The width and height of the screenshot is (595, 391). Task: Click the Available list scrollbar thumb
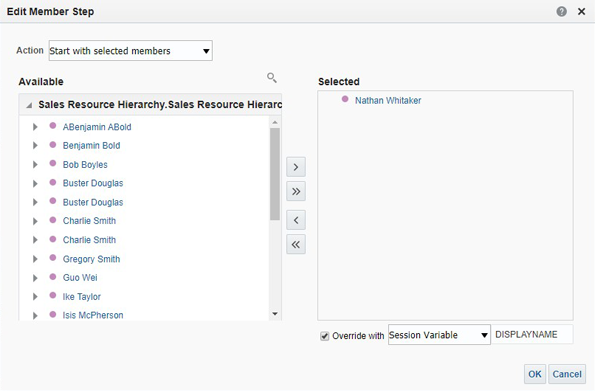pyautogui.click(x=275, y=174)
